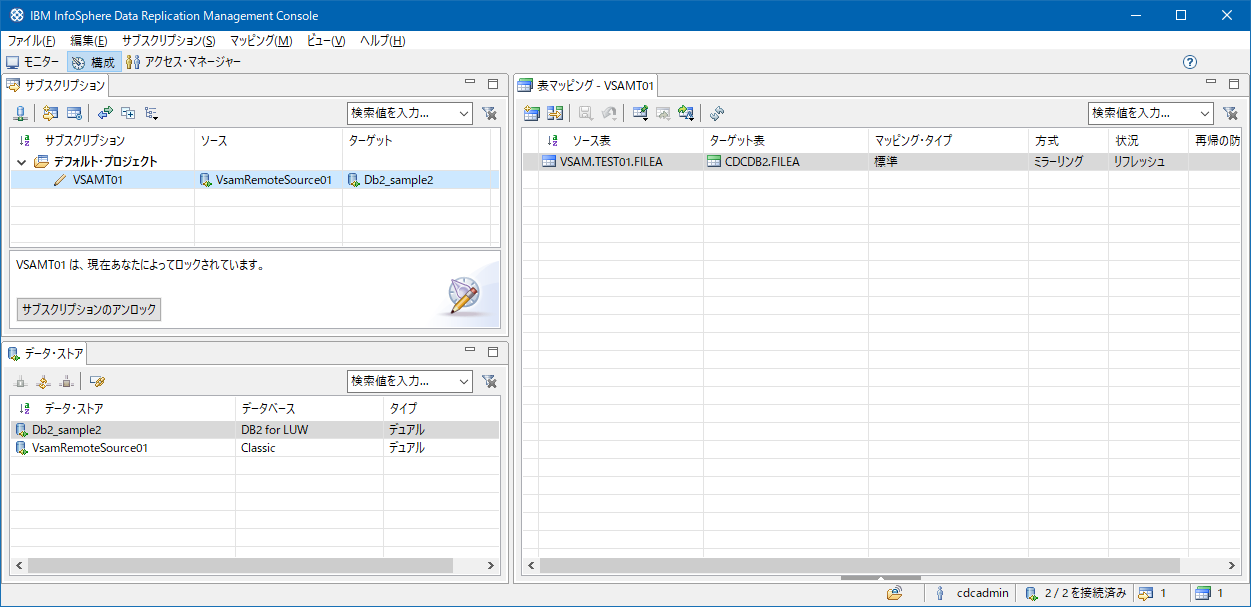Select the VSAMT01 subscription row
Viewport: 1251px width, 607px height.
tap(255, 180)
